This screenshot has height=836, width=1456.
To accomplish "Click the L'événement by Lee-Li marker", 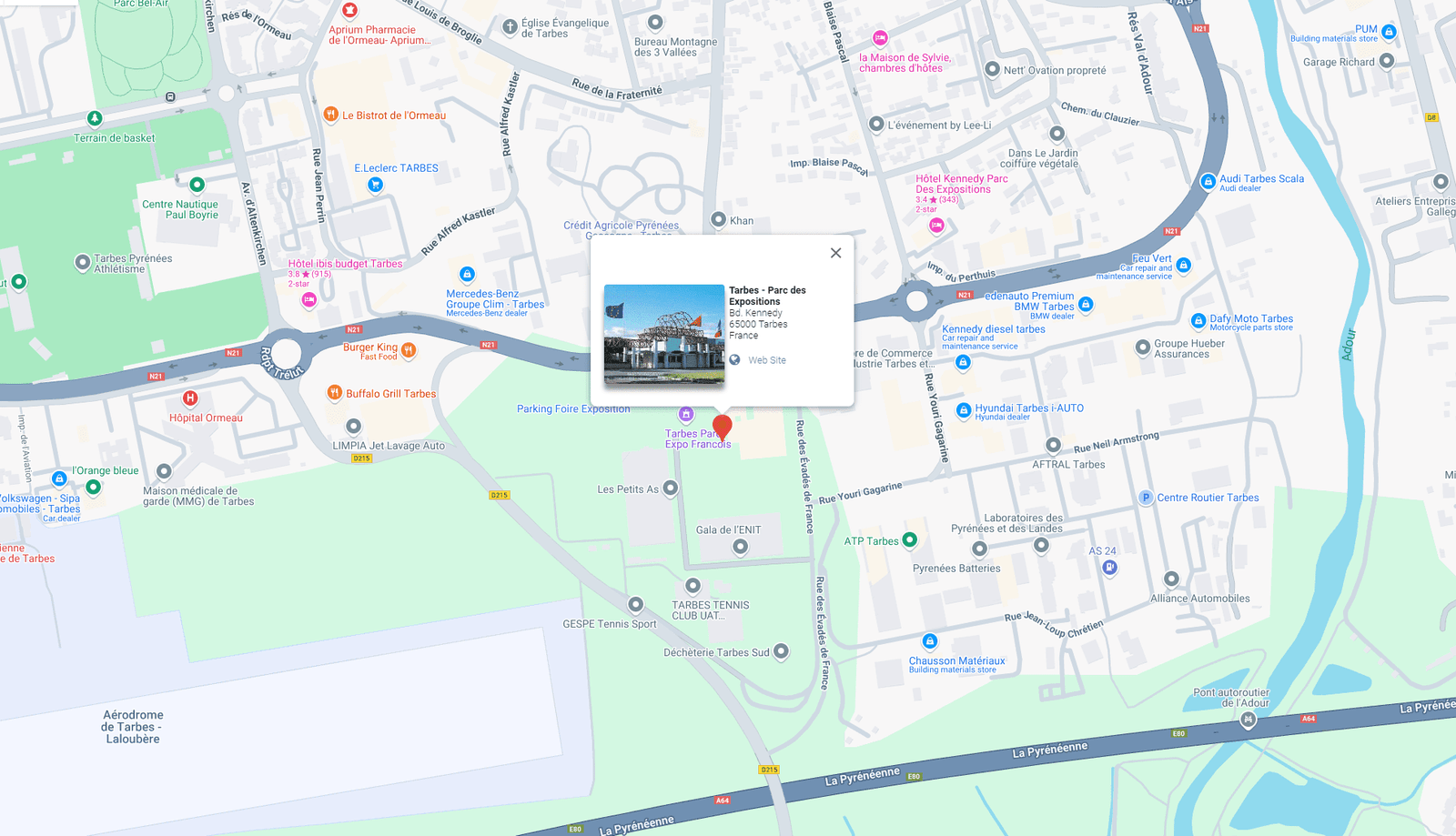I will pos(876,124).
